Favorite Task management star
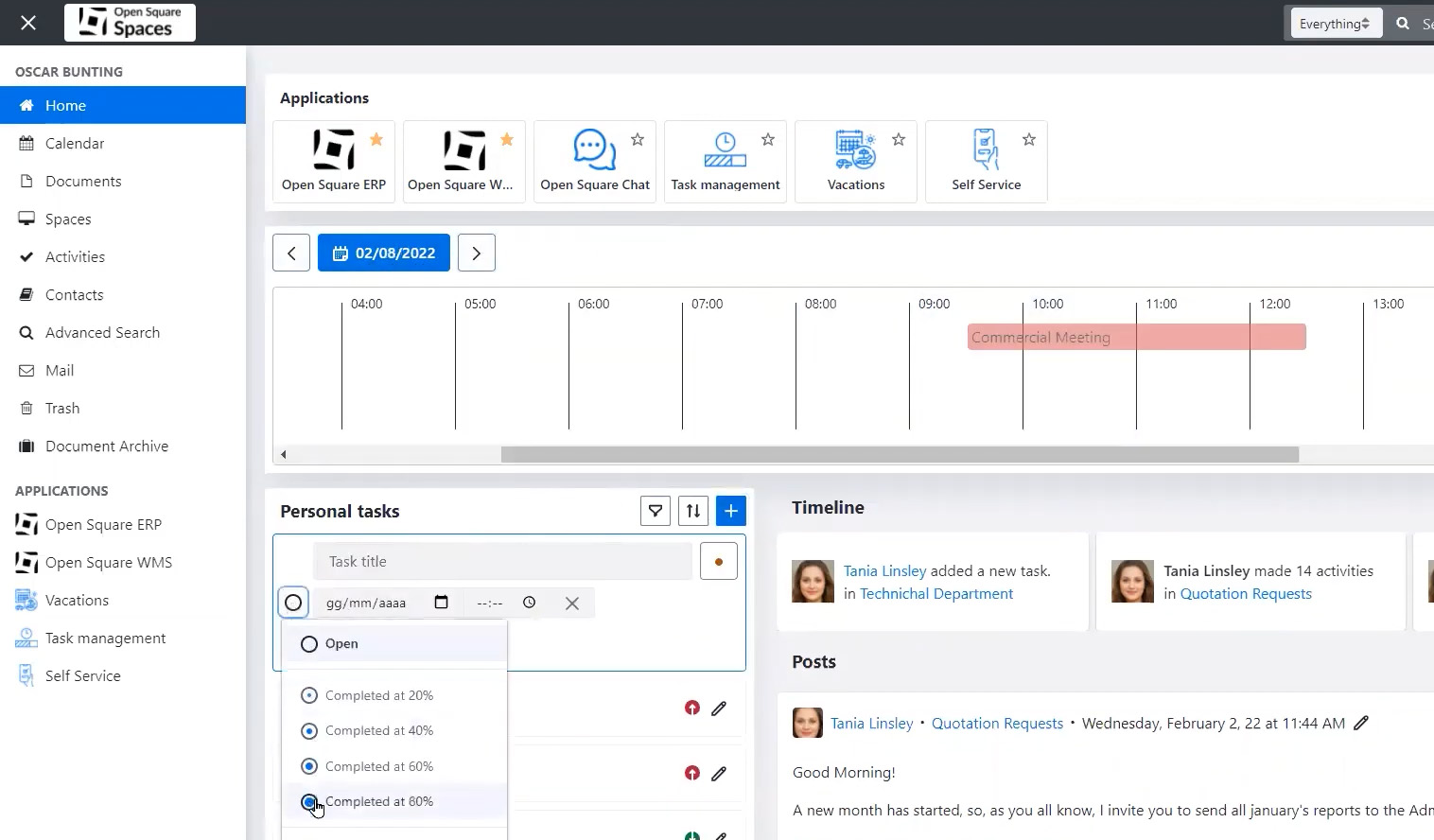The width and height of the screenshot is (1434, 840). pos(768,140)
